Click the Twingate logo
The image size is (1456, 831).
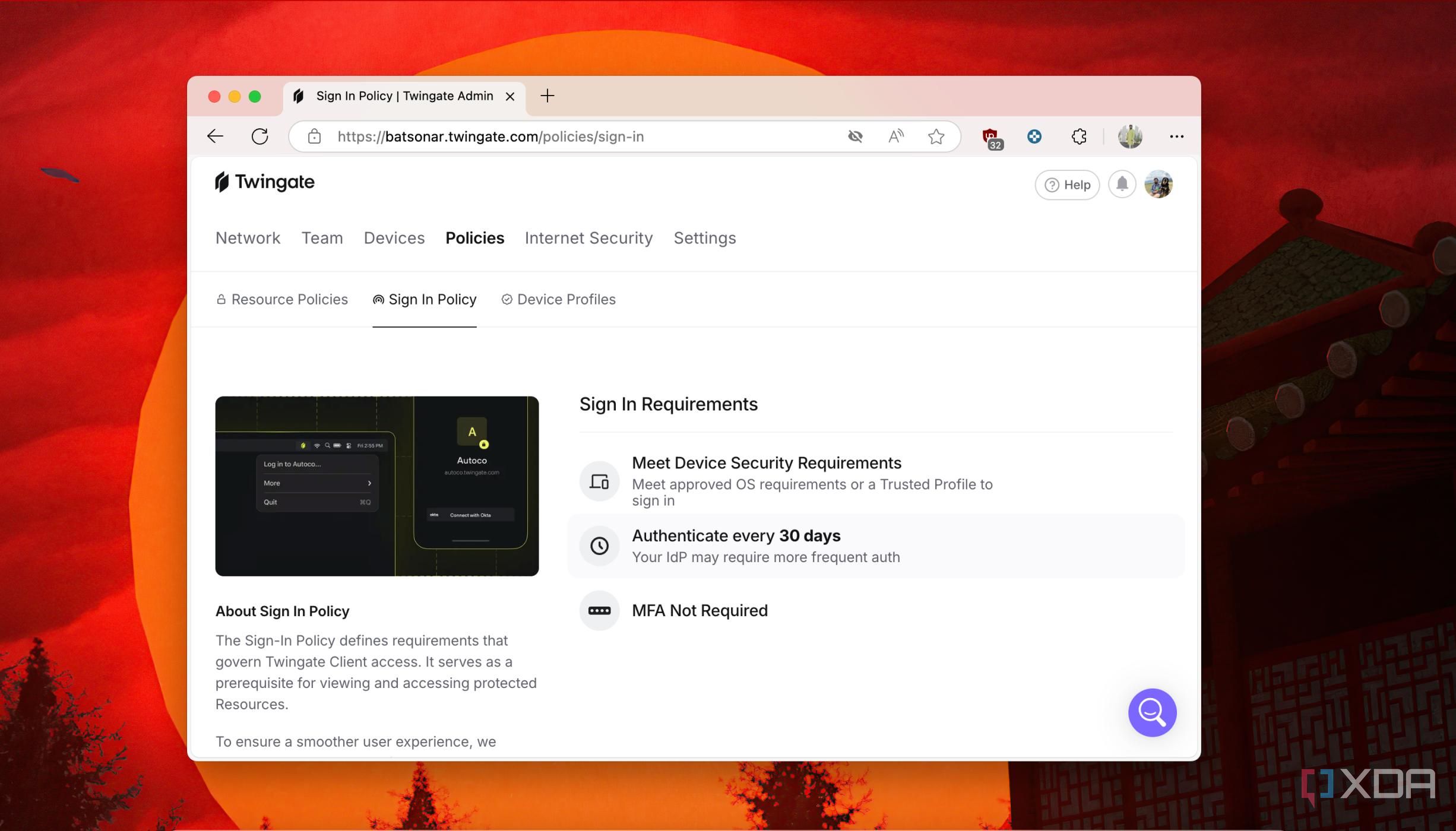[x=265, y=182]
